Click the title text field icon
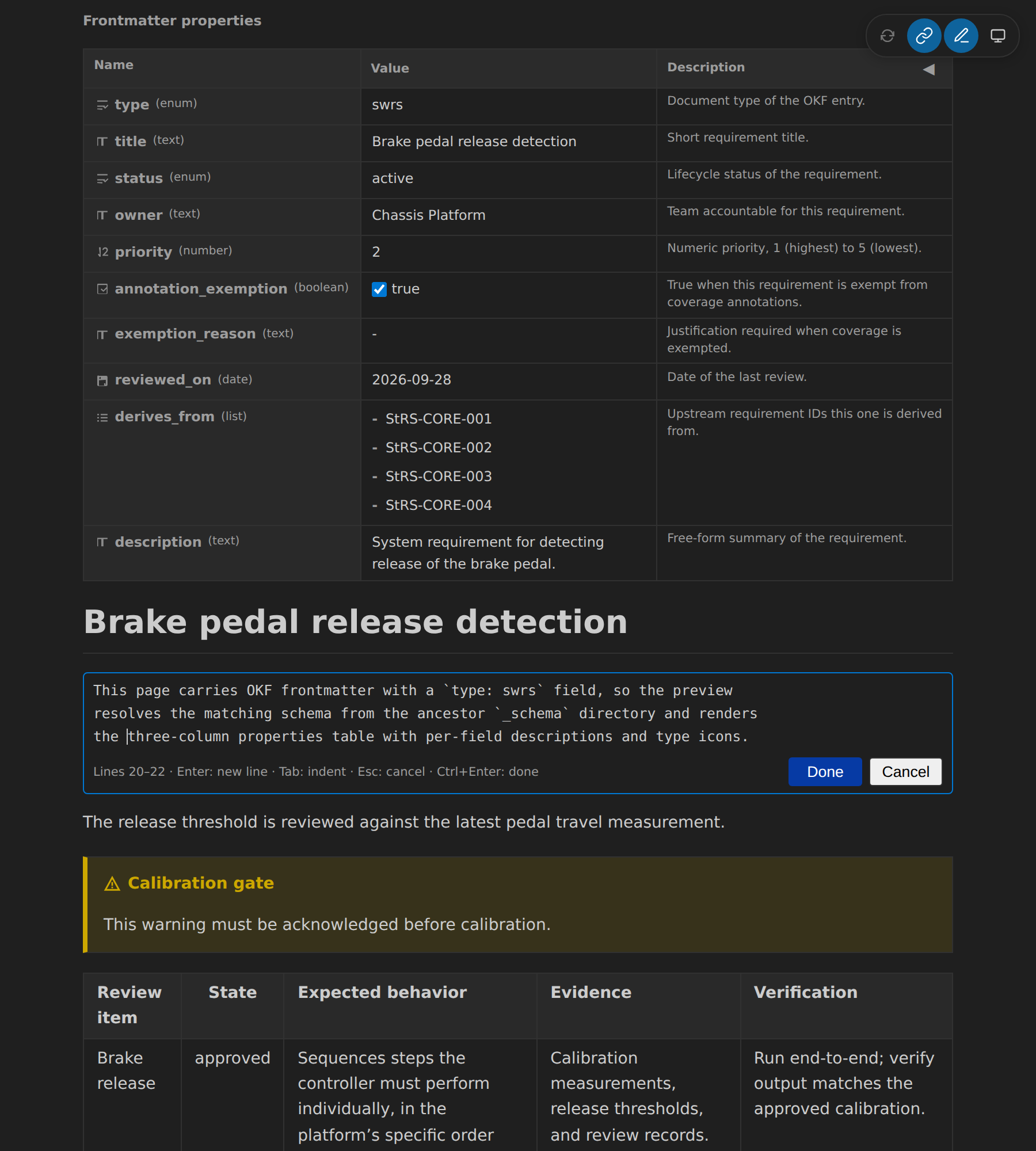Viewport: 1036px width, 1151px height. tap(102, 142)
